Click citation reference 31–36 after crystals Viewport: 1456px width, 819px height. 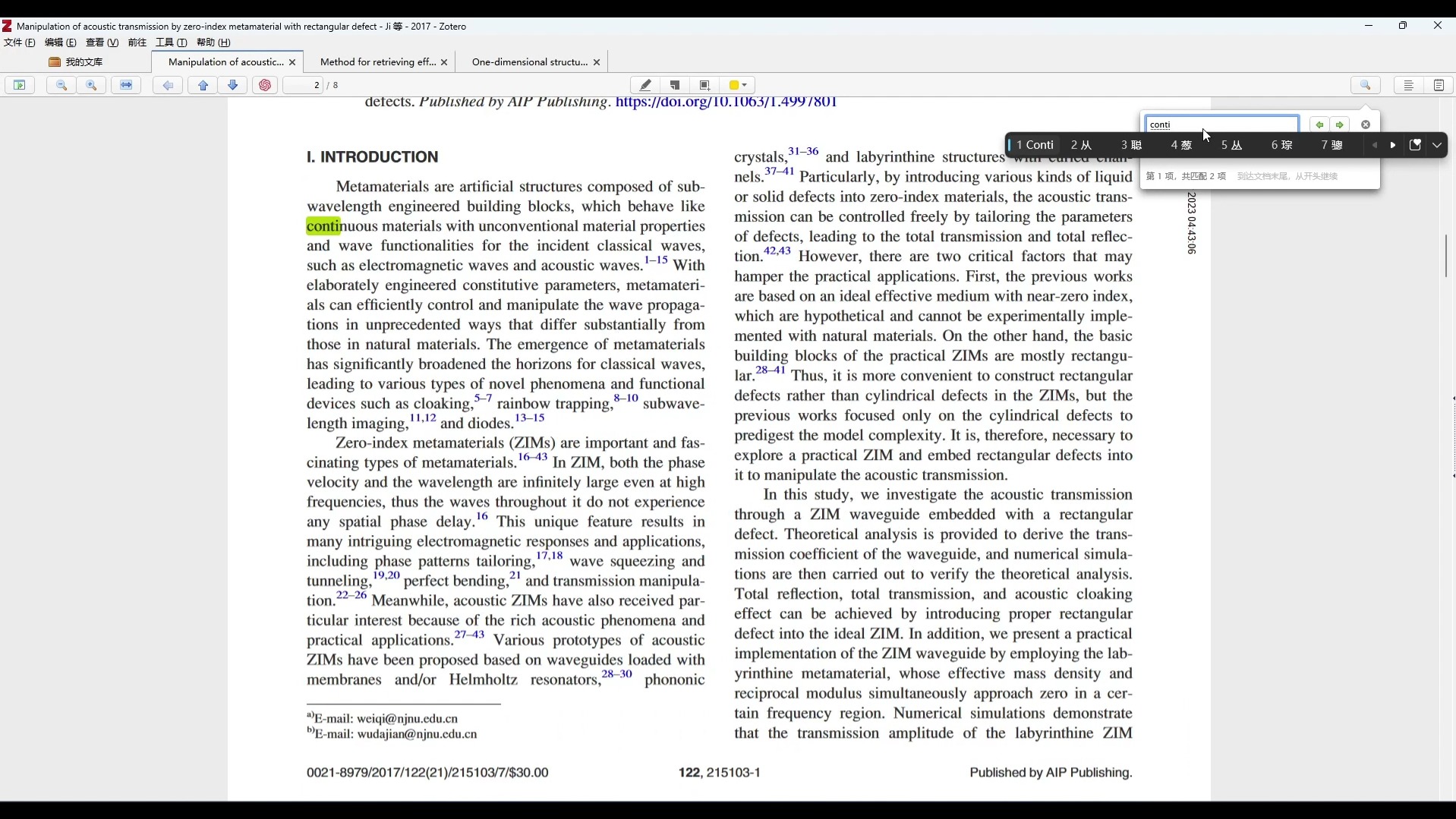[803, 151]
